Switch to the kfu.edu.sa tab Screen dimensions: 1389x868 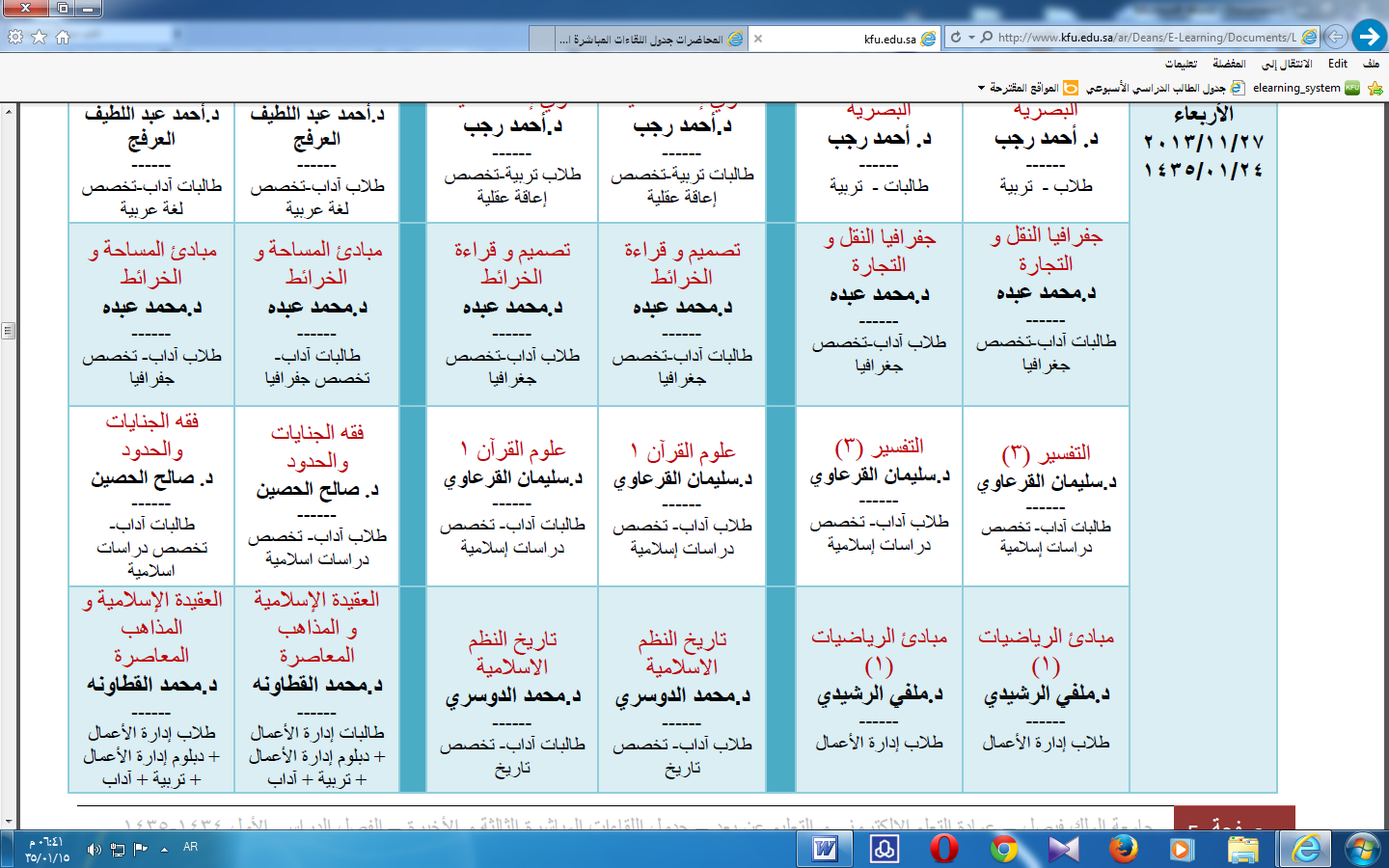[x=844, y=39]
